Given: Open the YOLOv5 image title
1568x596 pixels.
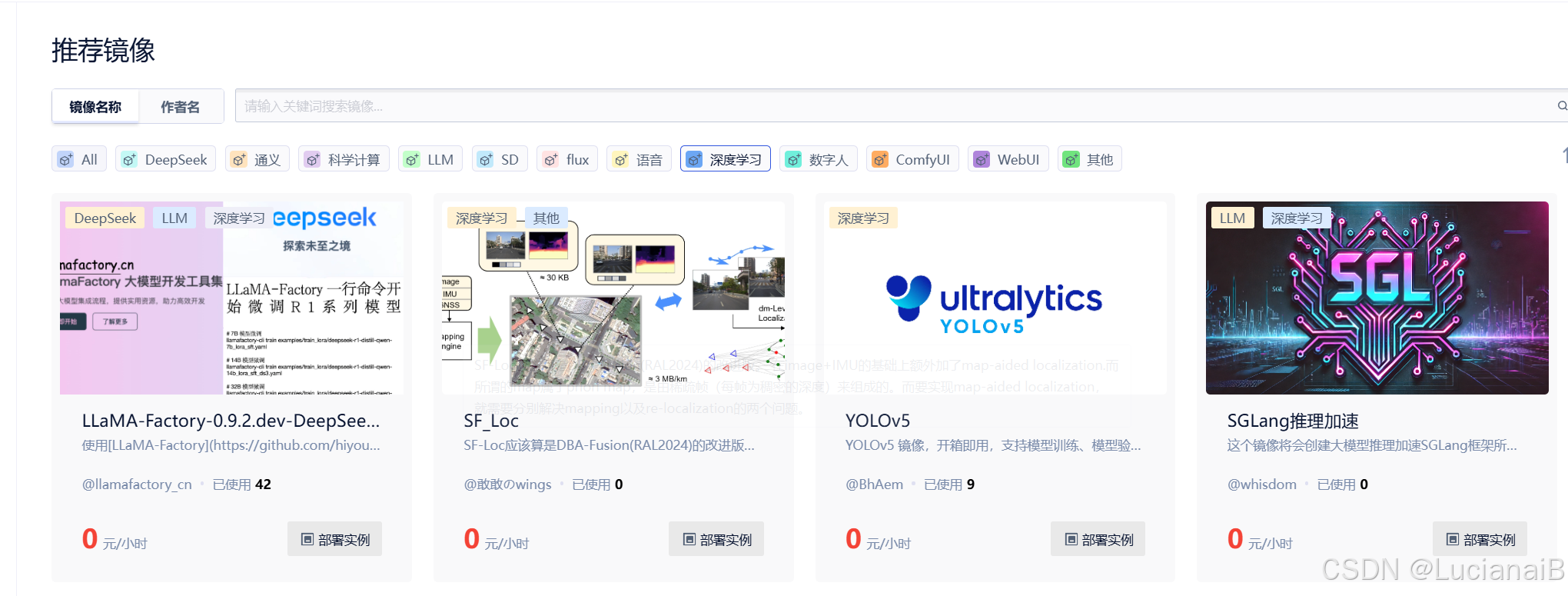Looking at the screenshot, I should [x=878, y=421].
